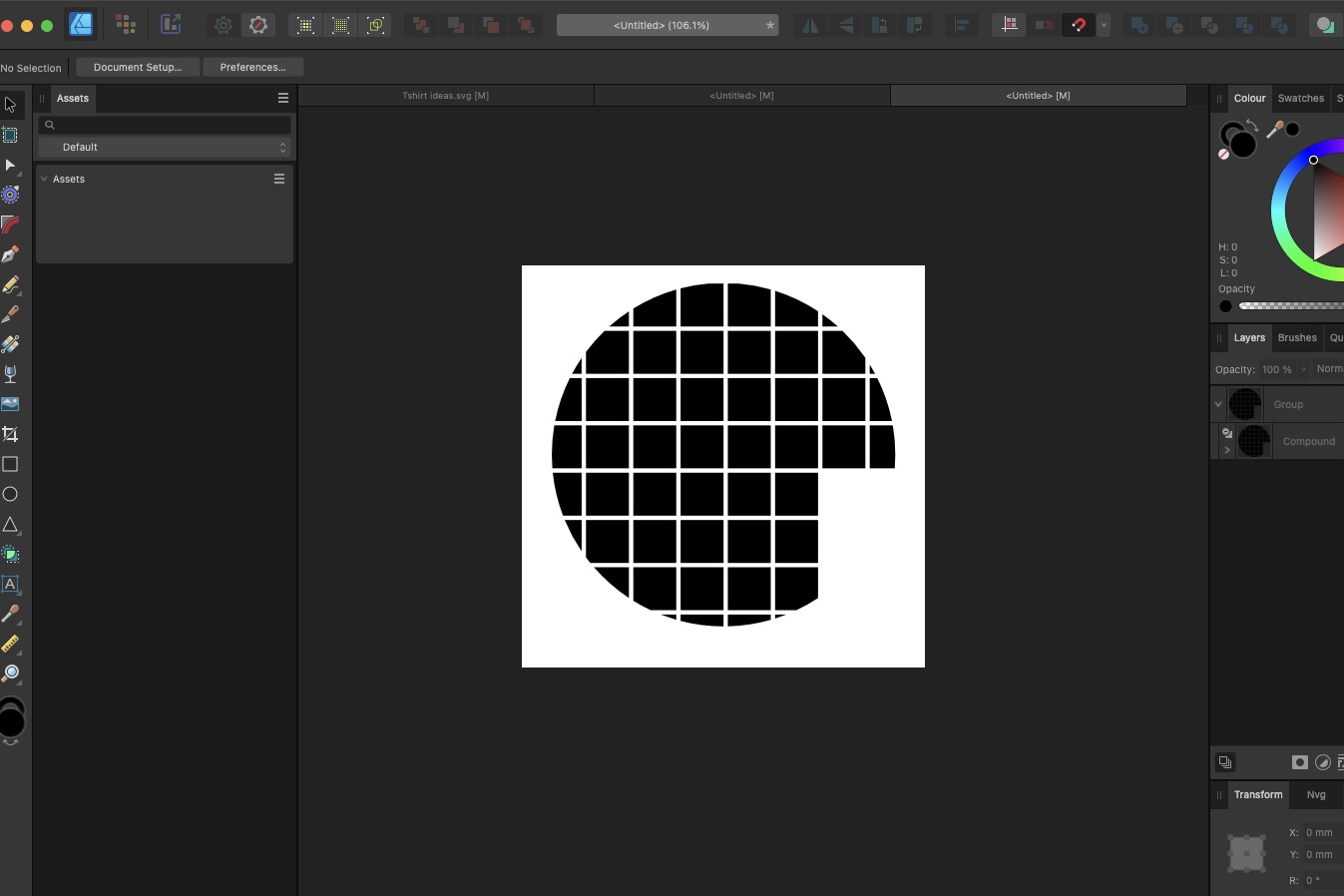Select the Move tool
Screen dimensions: 1344x896
coord(11,105)
